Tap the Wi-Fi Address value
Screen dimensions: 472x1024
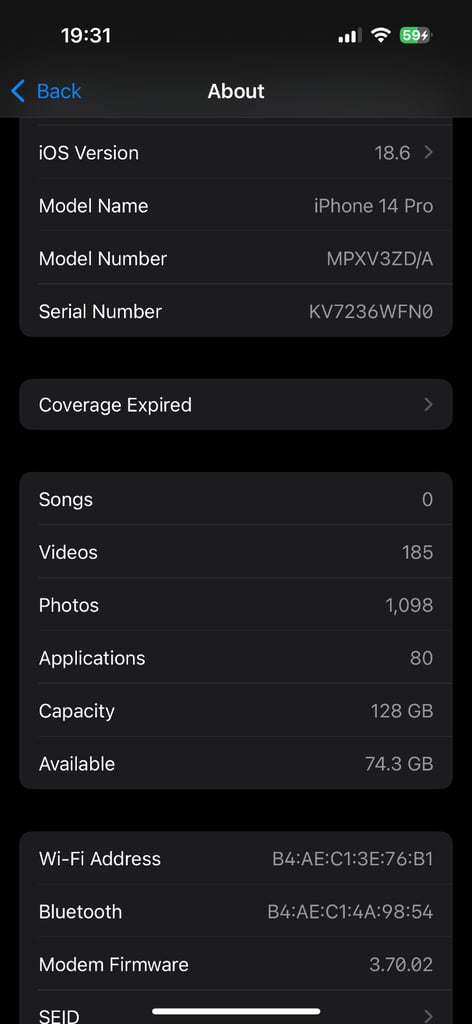click(353, 859)
